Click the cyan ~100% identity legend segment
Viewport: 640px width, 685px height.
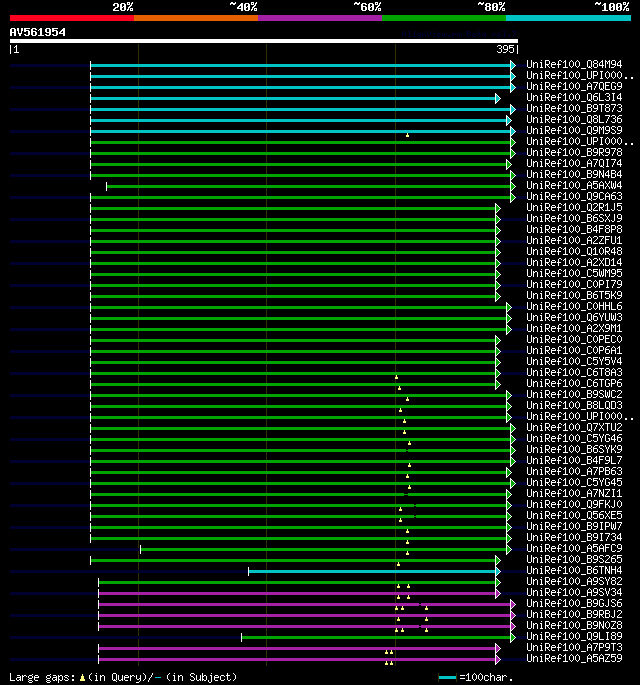coord(568,18)
